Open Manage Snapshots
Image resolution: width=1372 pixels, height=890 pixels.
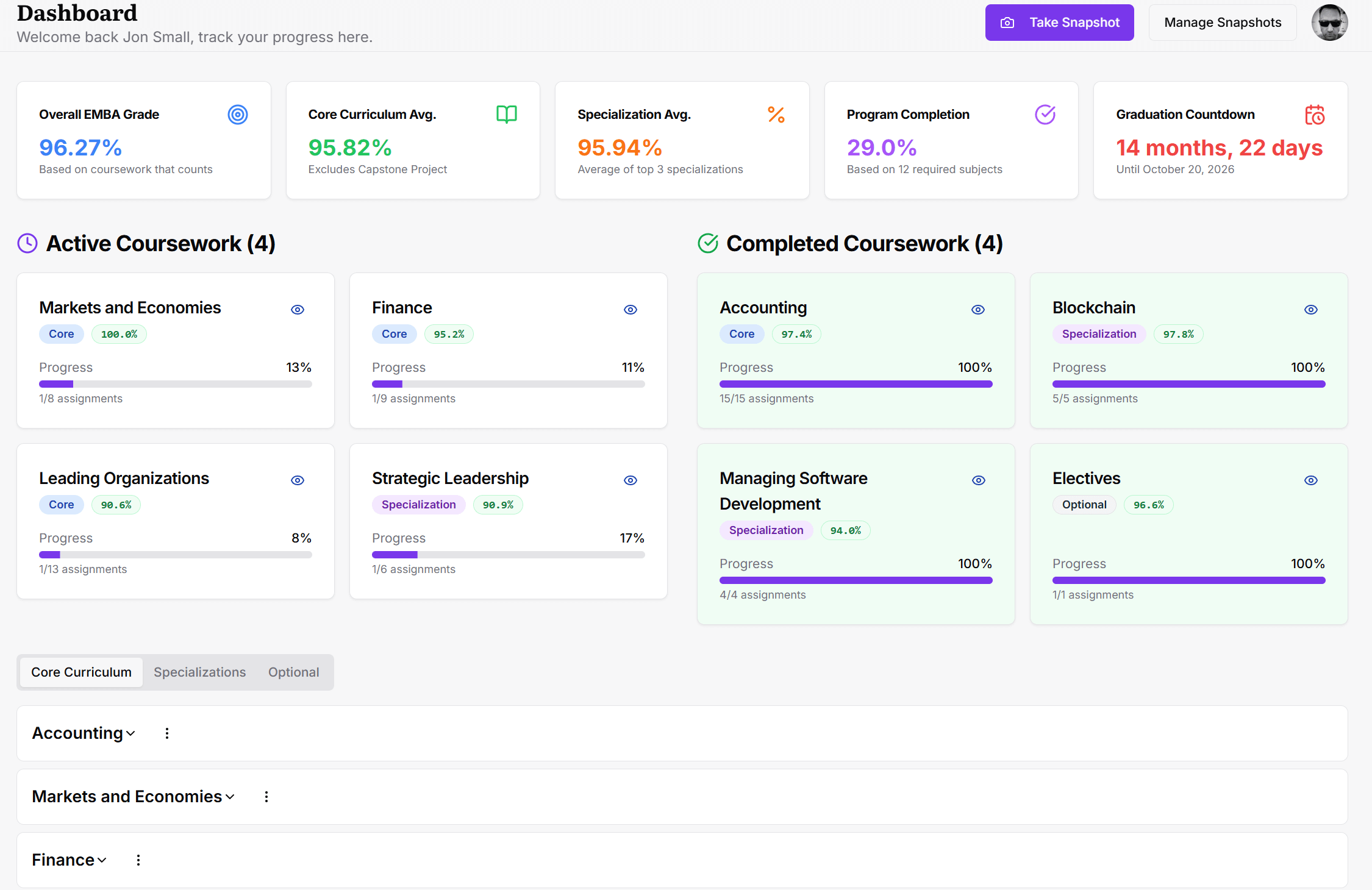[x=1222, y=22]
